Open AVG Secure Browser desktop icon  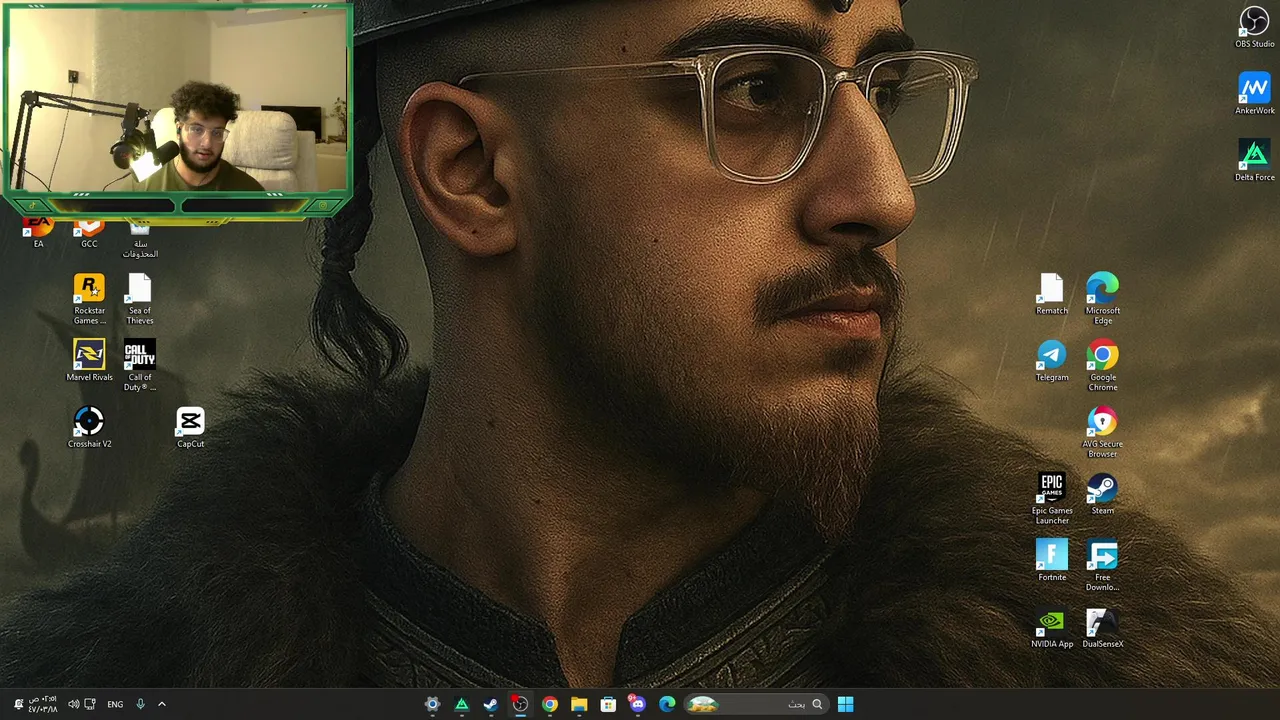[x=1102, y=432]
